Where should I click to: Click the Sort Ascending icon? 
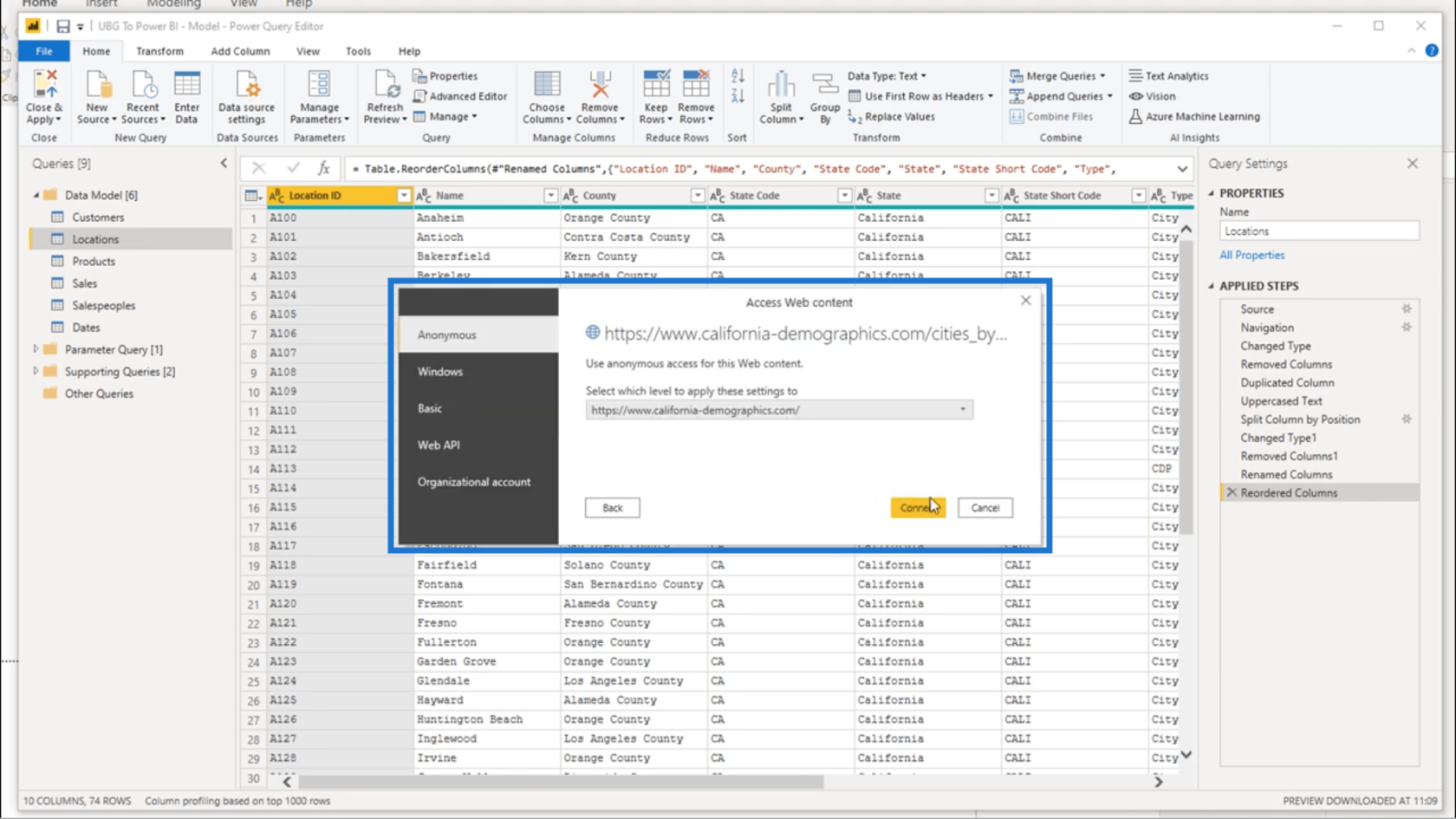(x=738, y=76)
